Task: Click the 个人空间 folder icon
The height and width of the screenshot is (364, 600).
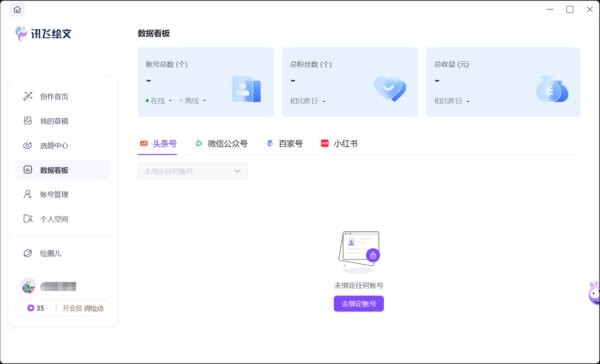Action: click(28, 219)
